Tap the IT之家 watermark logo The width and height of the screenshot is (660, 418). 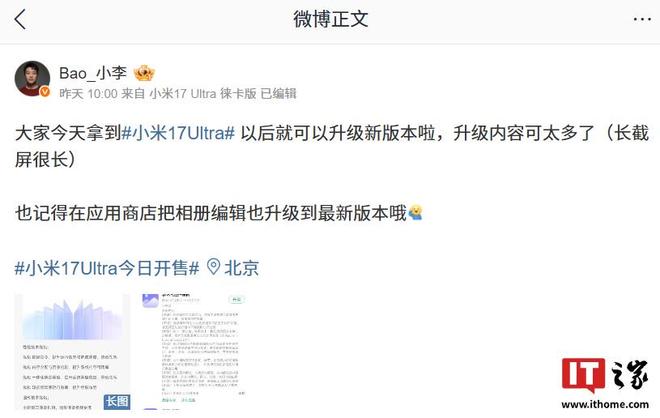click(x=604, y=375)
